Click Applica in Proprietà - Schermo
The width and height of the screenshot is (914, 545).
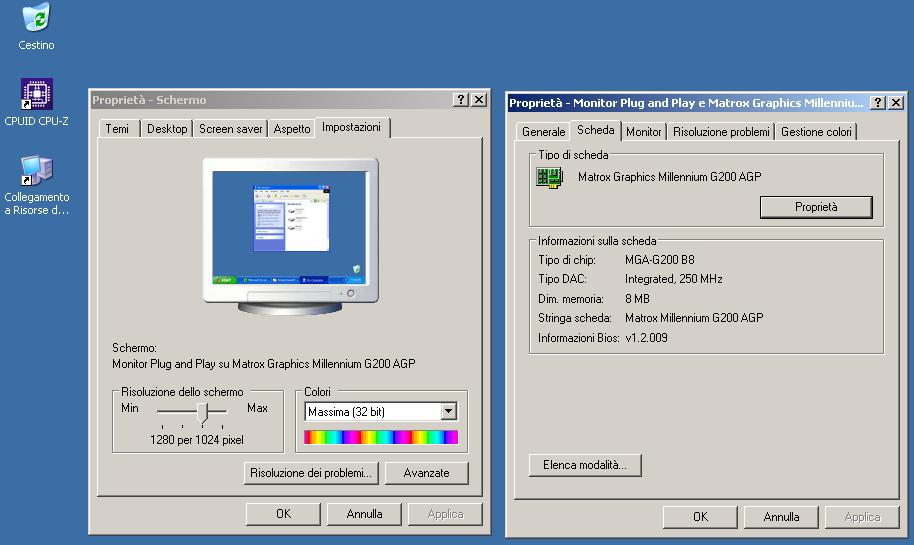(445, 514)
